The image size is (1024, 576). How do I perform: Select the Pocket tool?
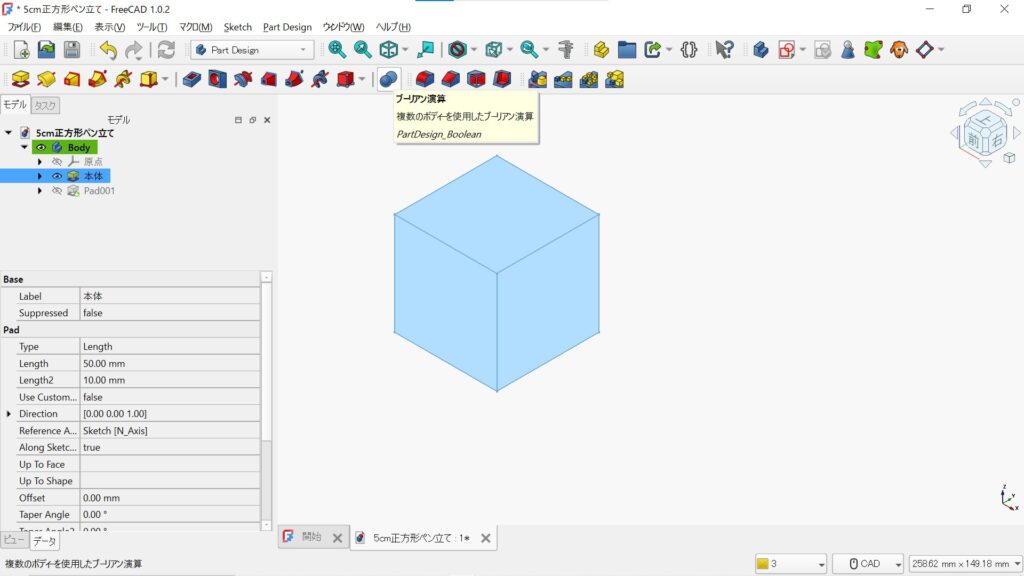tap(191, 78)
